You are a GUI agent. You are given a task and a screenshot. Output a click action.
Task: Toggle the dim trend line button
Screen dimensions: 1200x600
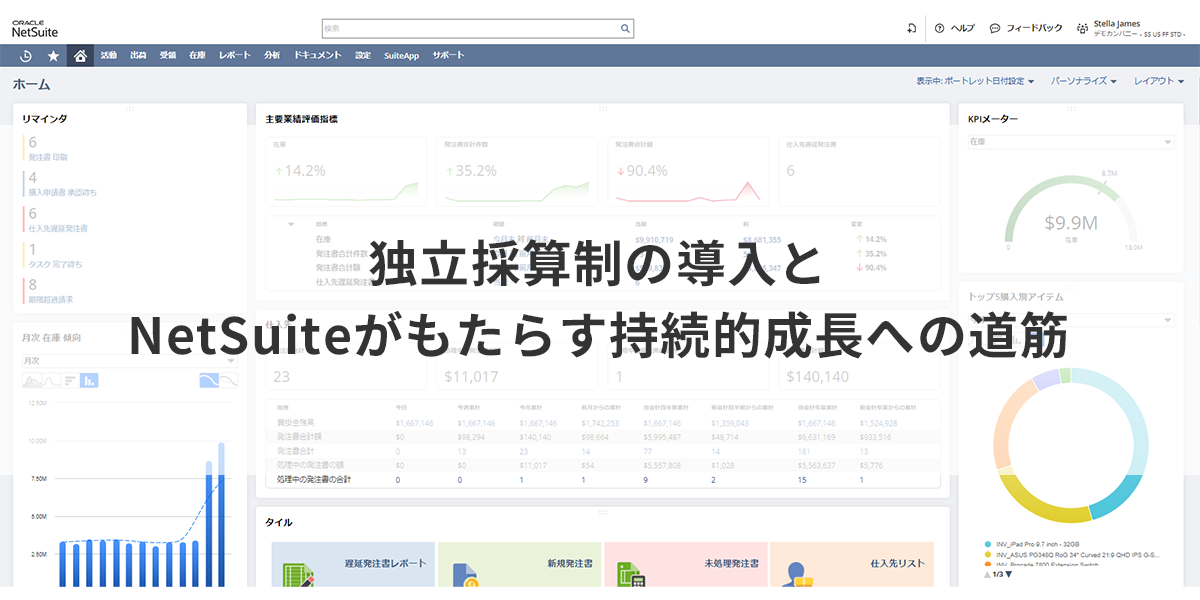[229, 380]
